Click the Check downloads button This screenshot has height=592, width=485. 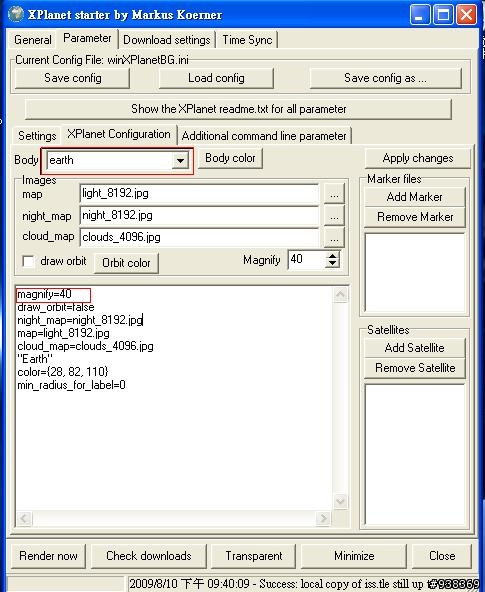149,556
